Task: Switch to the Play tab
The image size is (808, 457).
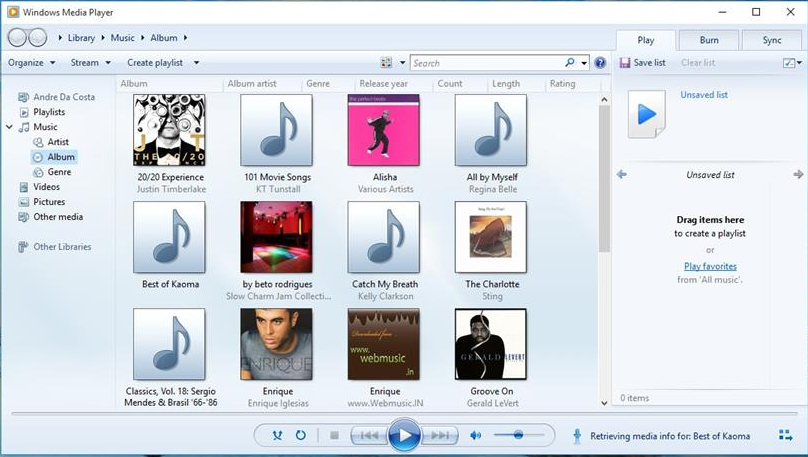Action: coord(646,40)
